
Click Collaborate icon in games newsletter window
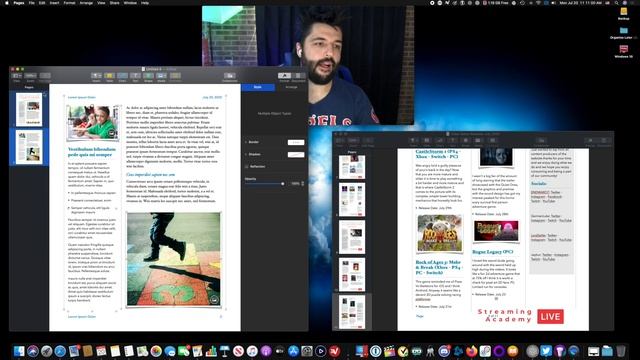tap(541, 140)
